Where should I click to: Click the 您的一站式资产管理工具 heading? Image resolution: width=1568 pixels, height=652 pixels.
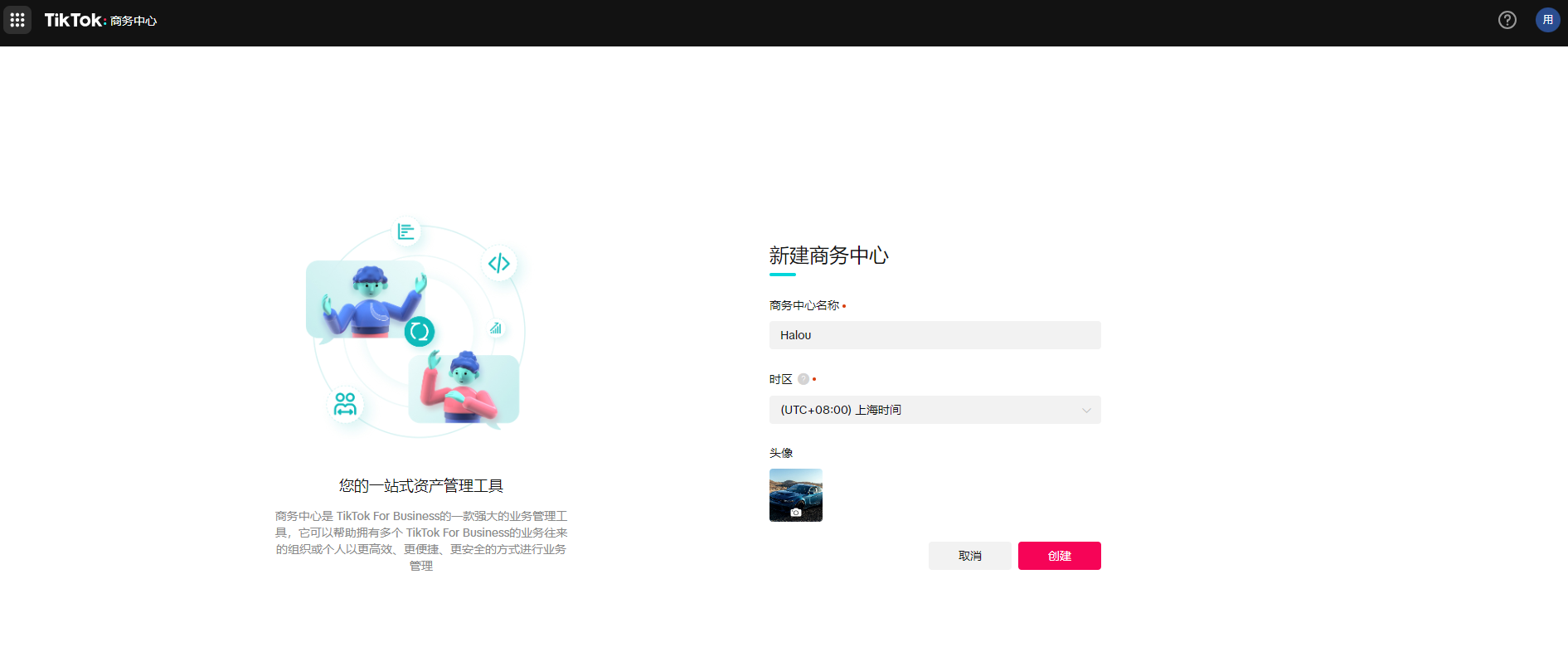click(421, 485)
